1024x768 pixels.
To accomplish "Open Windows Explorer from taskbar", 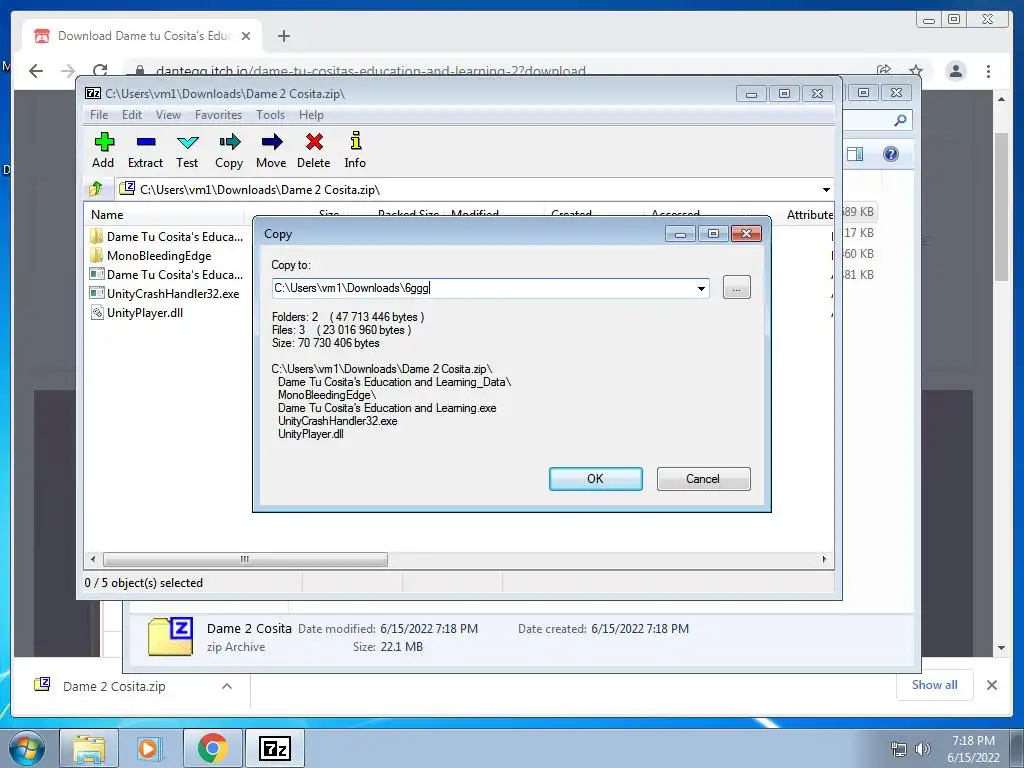I will point(89,748).
